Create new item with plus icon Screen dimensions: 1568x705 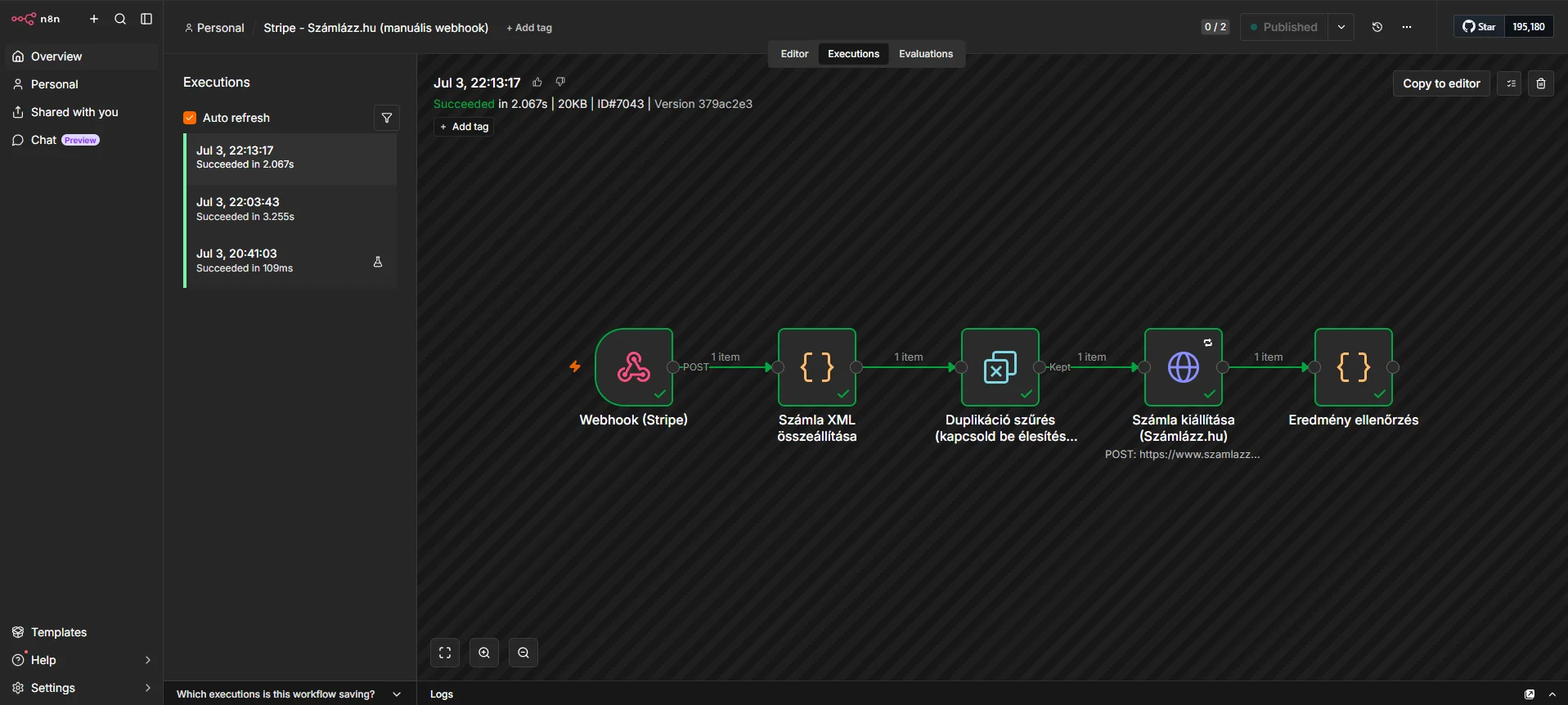click(x=94, y=19)
